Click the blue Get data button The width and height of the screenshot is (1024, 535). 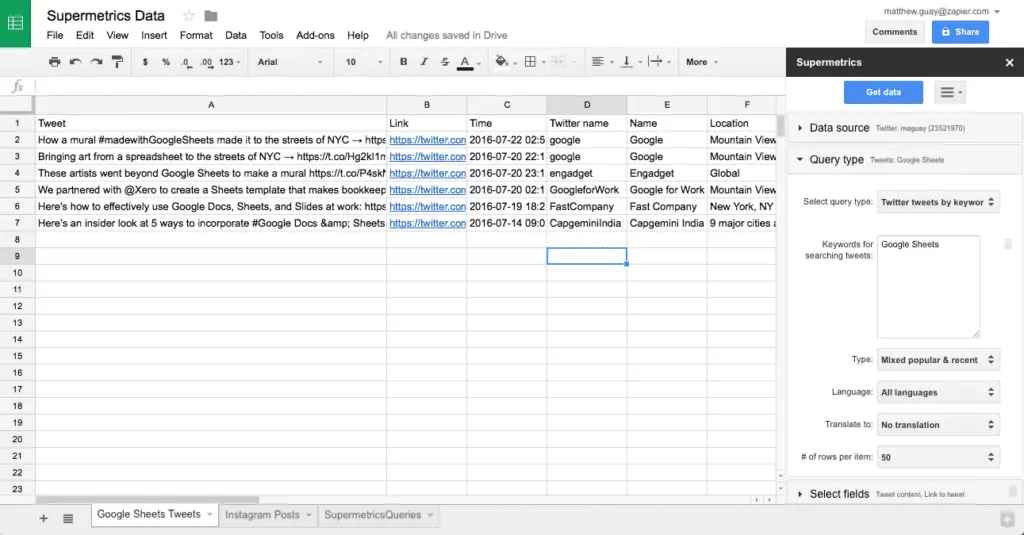883,92
